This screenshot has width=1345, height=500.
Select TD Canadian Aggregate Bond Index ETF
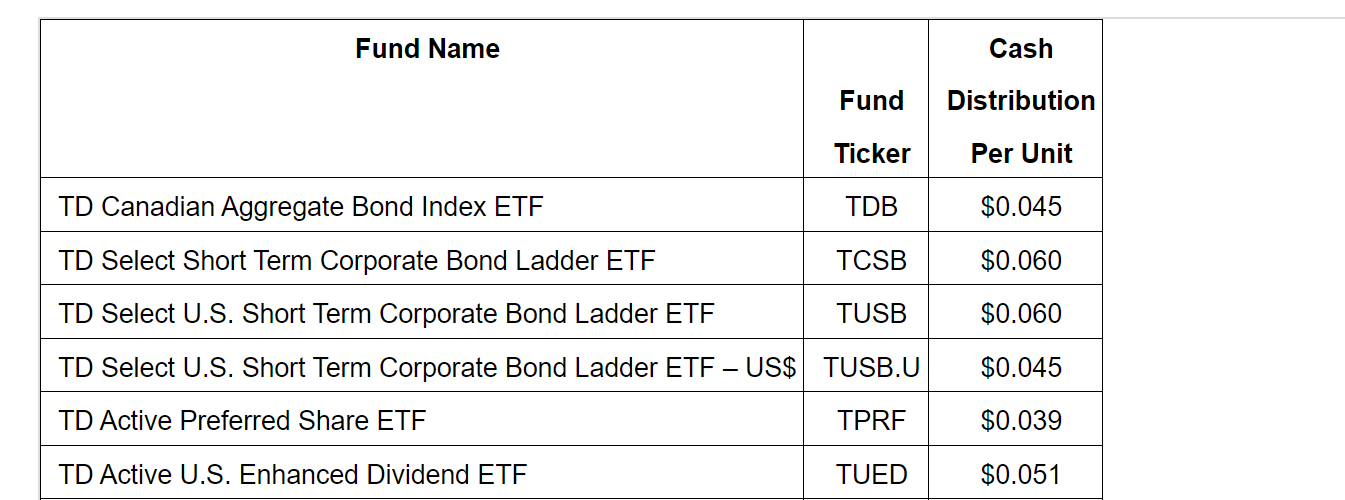click(301, 207)
